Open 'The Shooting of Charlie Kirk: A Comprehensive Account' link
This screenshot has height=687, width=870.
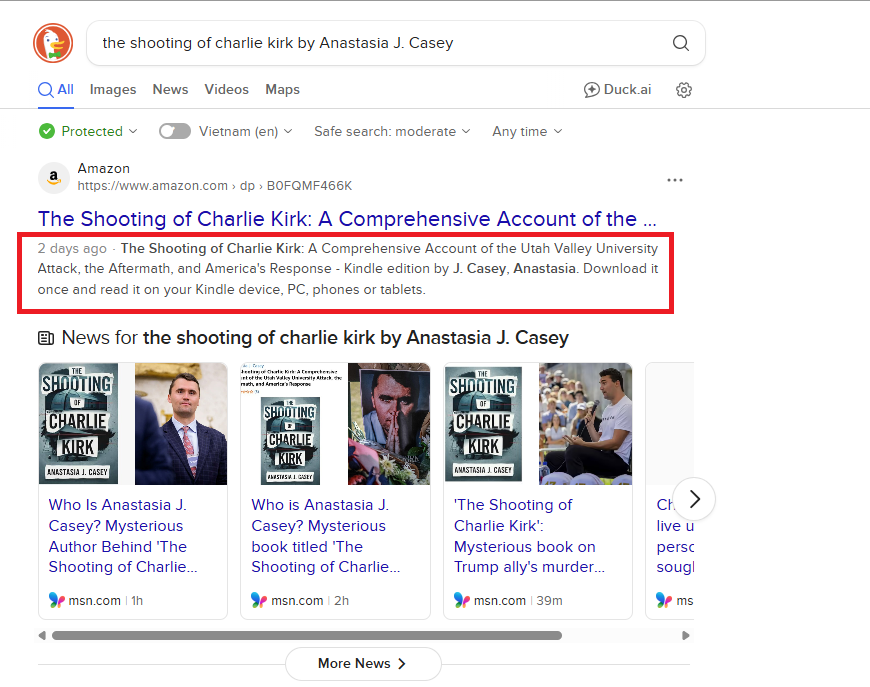(x=347, y=219)
